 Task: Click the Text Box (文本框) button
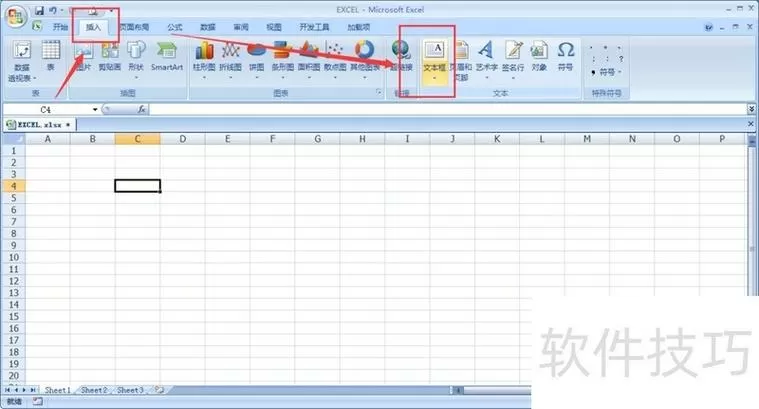click(435, 61)
